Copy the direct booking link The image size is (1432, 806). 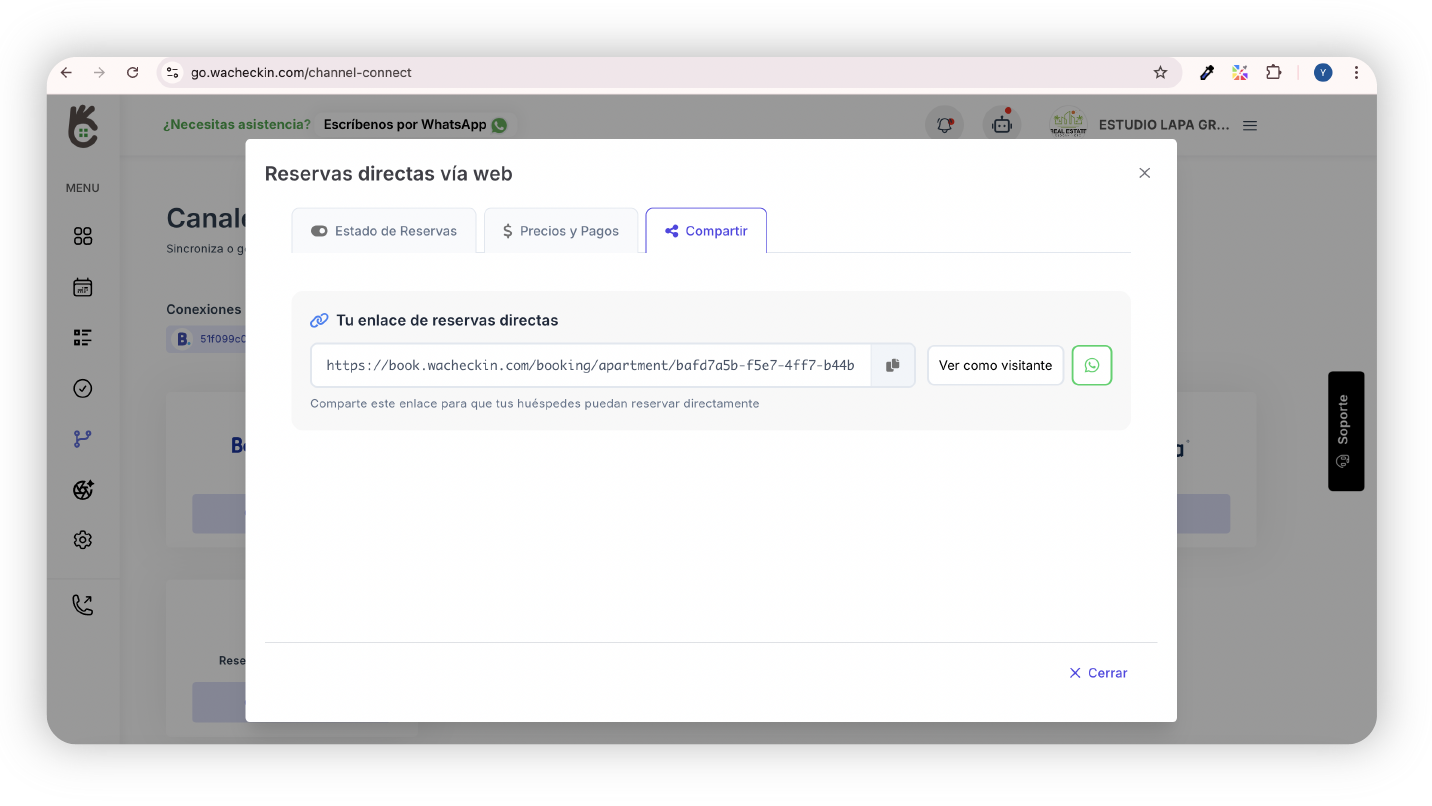[x=893, y=366]
